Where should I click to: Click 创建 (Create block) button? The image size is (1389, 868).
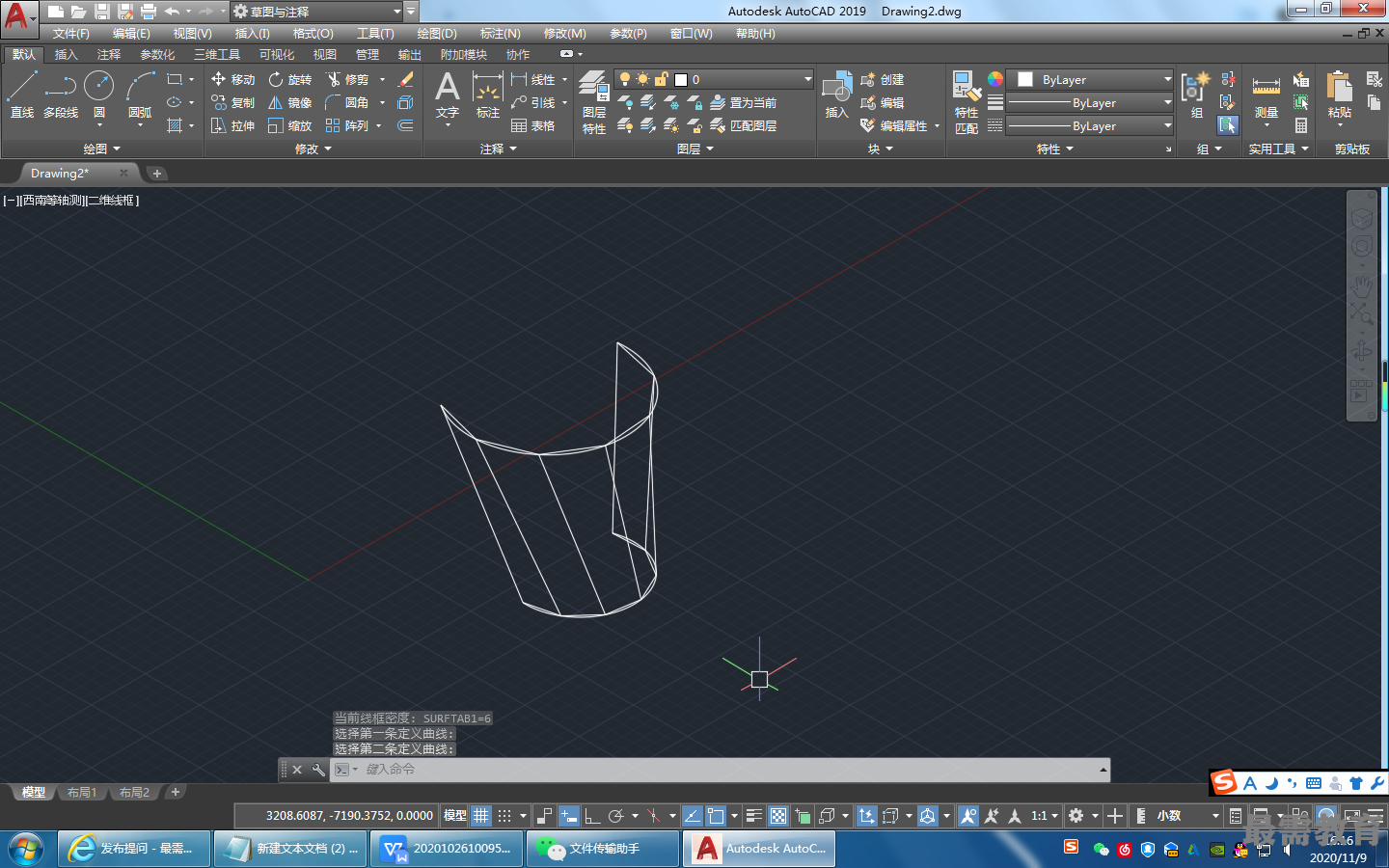(x=883, y=79)
